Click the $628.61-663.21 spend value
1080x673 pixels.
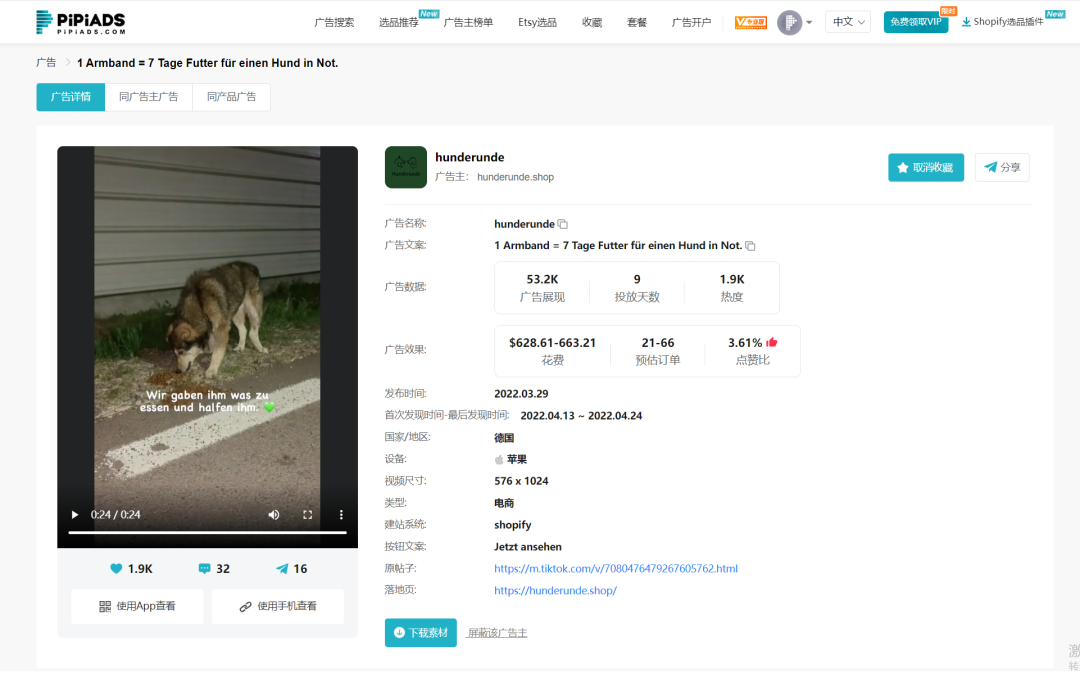552,343
